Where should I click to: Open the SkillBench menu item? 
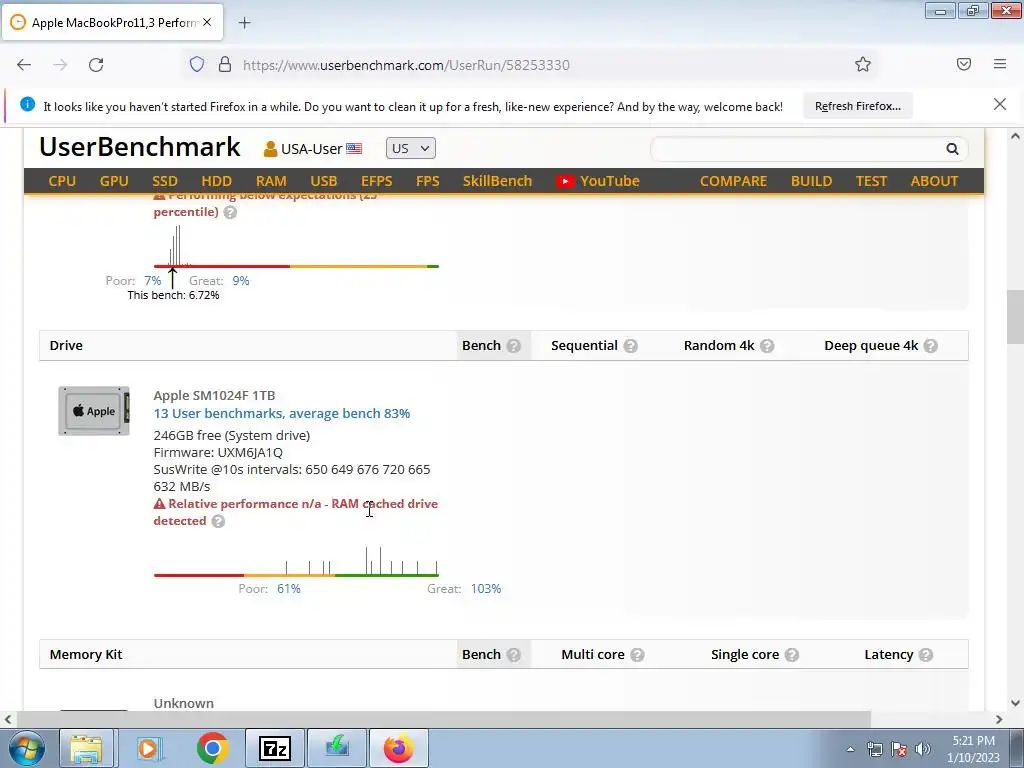(497, 181)
